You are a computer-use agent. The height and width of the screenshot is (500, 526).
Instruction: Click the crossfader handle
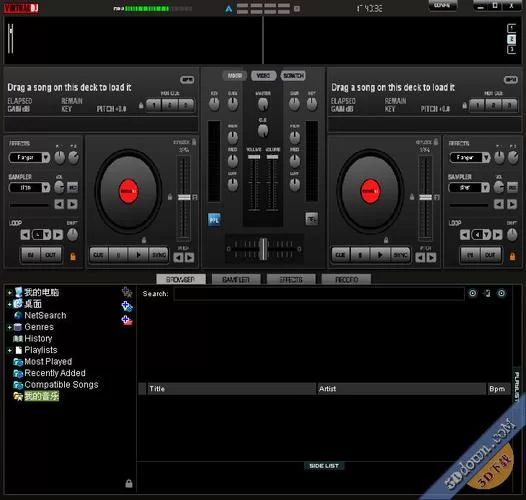[x=264, y=249]
